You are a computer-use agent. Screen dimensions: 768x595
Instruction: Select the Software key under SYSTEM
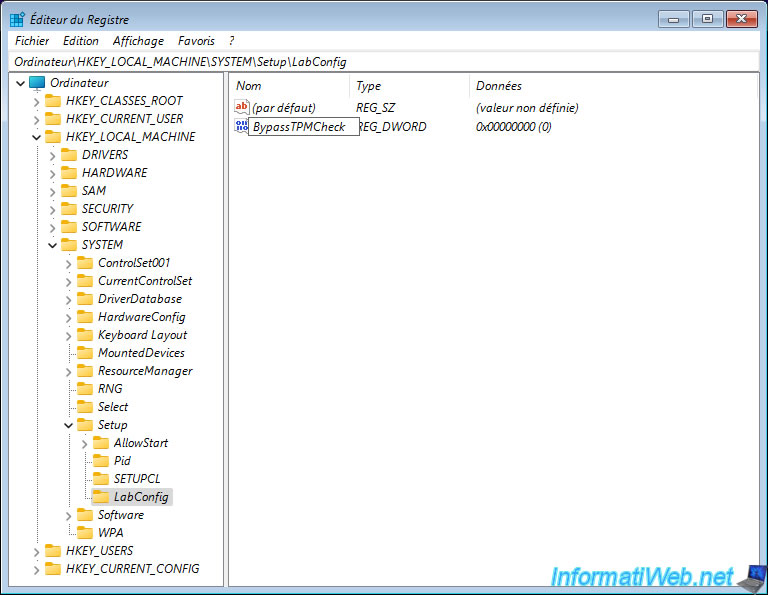(x=121, y=515)
